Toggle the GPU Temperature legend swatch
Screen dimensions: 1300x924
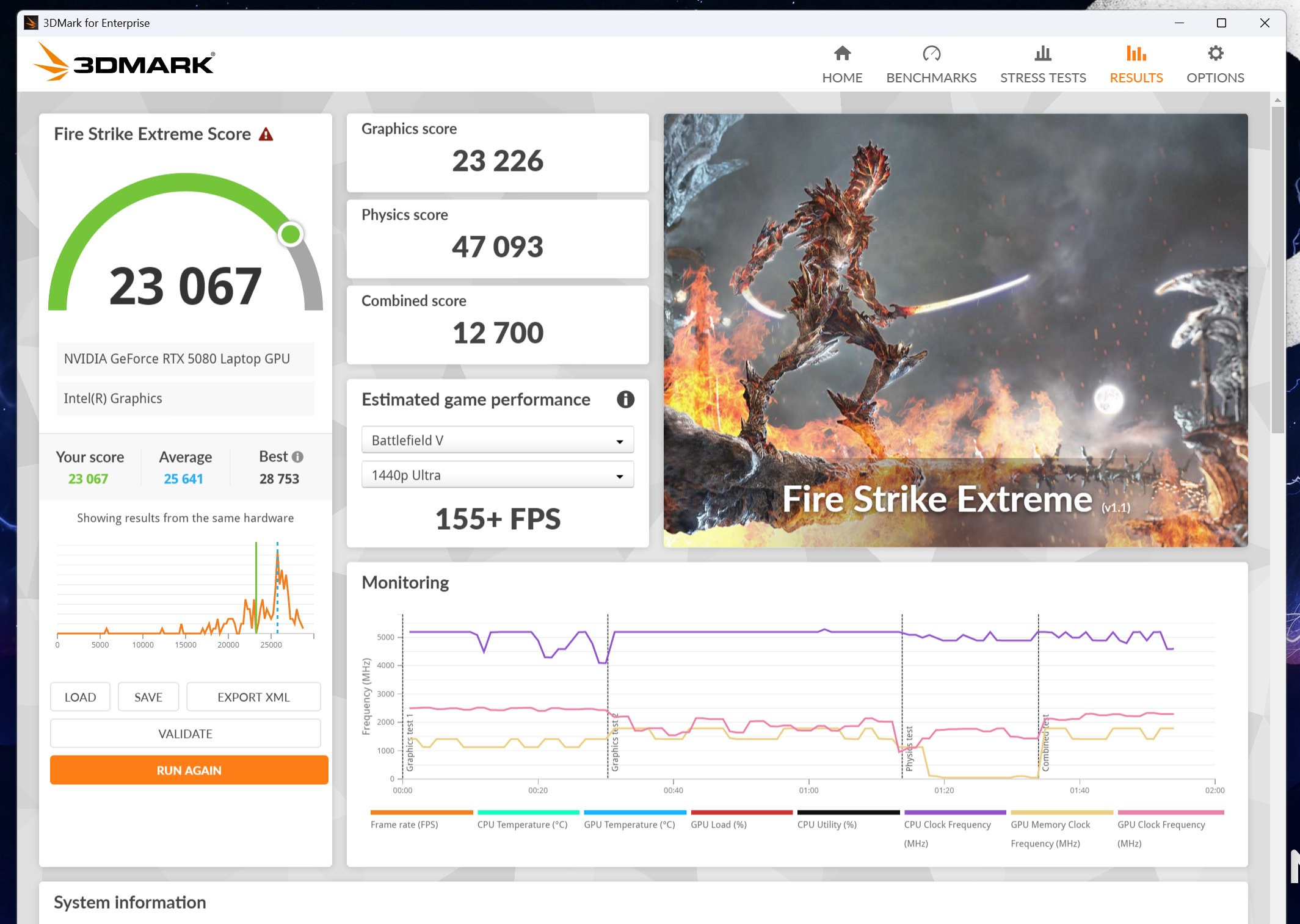[x=635, y=812]
